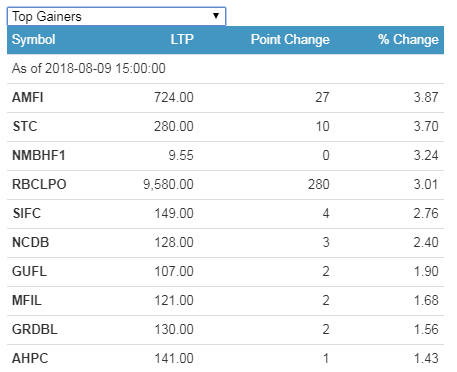
Task: Open the AMFI stock symbol
Action: point(28,98)
